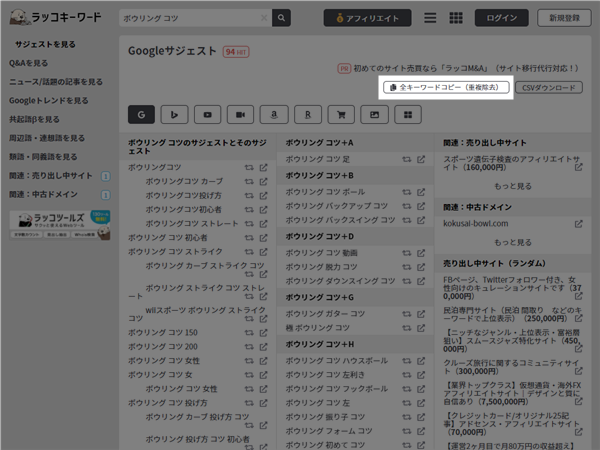This screenshot has width=600, height=450.
Task: Open external link for スポーツ遺伝子検査 site
Action: pos(579,167)
